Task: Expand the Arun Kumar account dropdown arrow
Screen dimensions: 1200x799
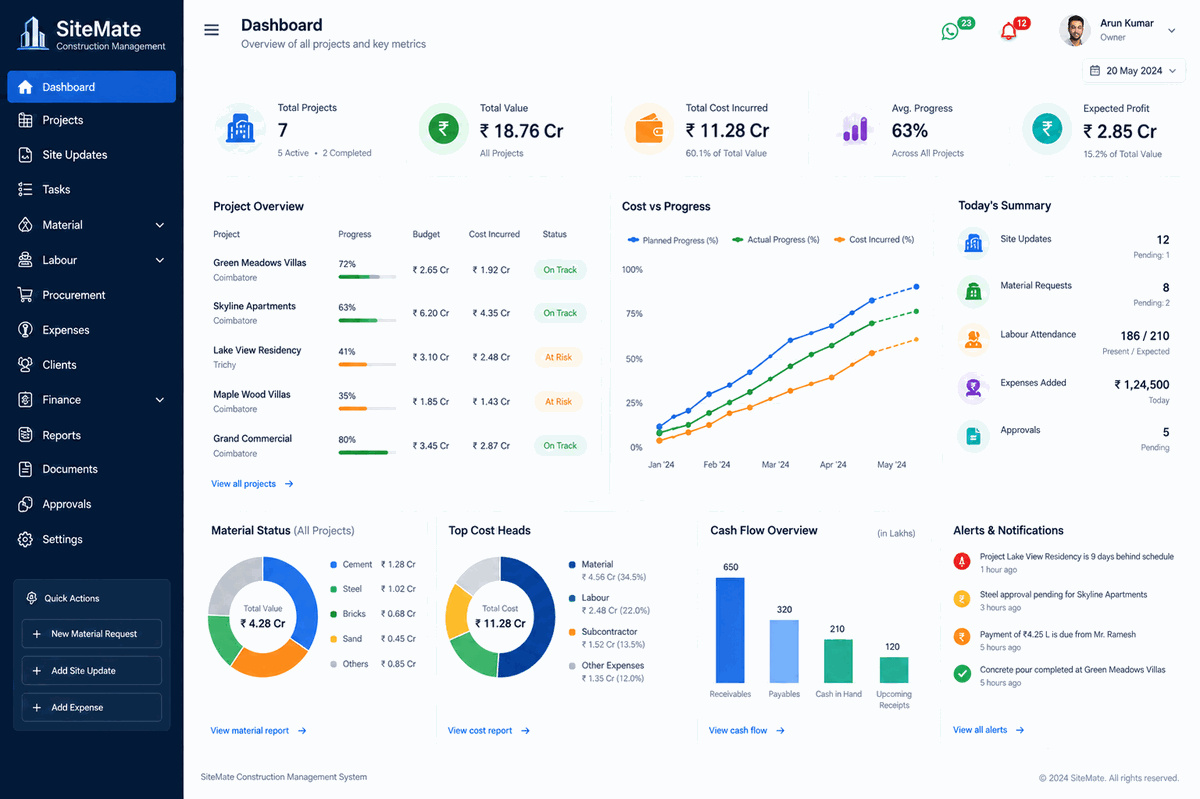Action: pyautogui.click(x=1172, y=31)
